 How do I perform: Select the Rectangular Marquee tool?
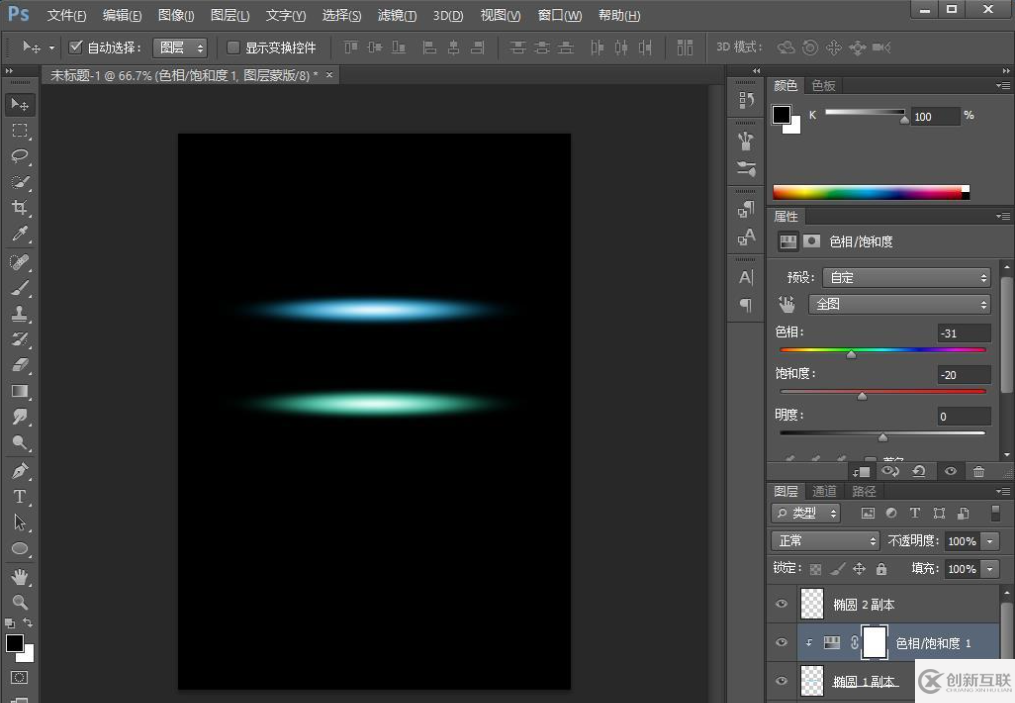pyautogui.click(x=19, y=130)
